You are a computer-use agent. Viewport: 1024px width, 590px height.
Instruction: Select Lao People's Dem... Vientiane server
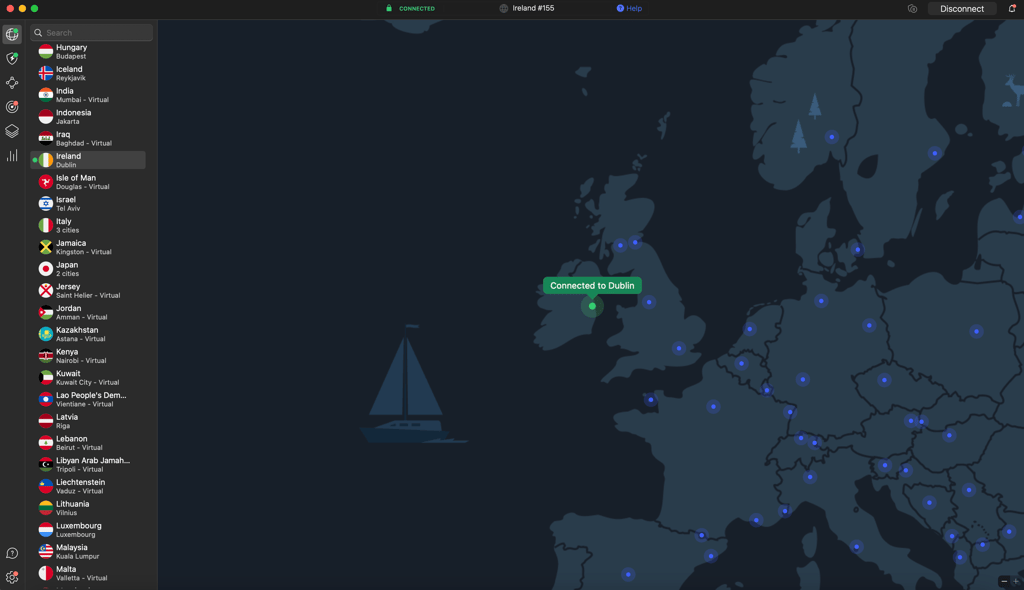tap(88, 399)
